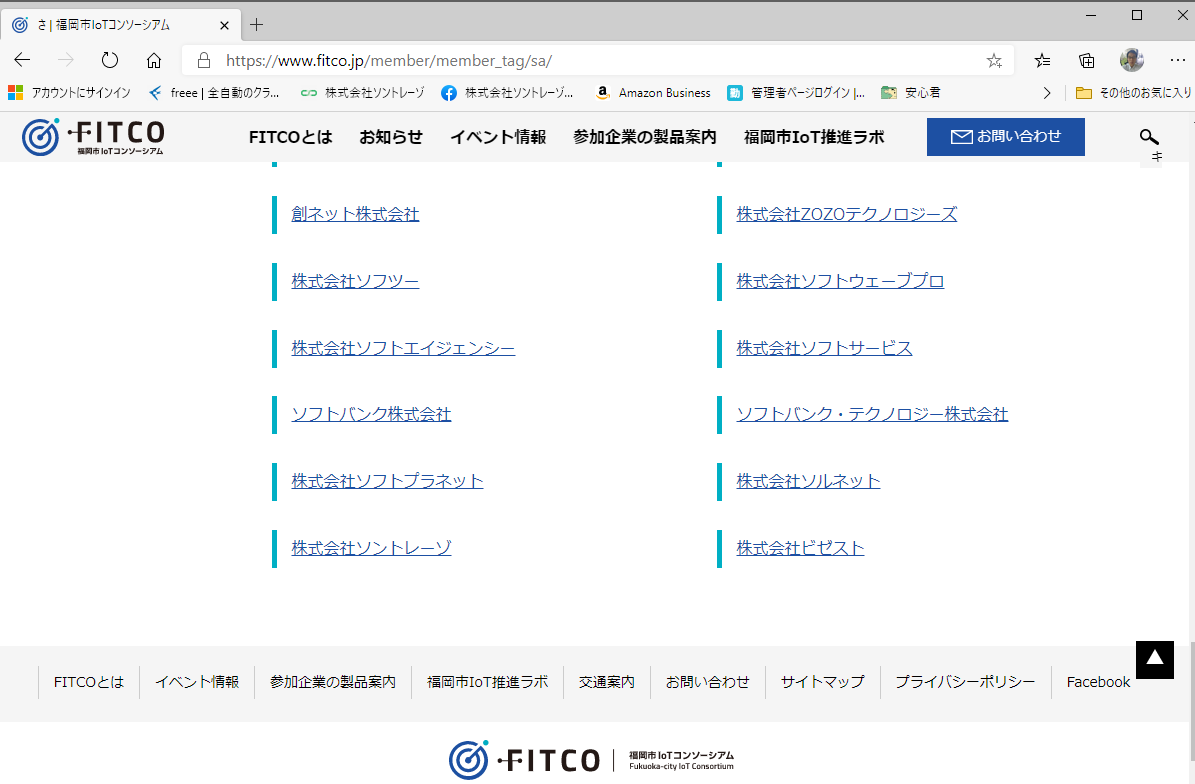
Task: Click footer お問い合わせ link
Action: 707,682
